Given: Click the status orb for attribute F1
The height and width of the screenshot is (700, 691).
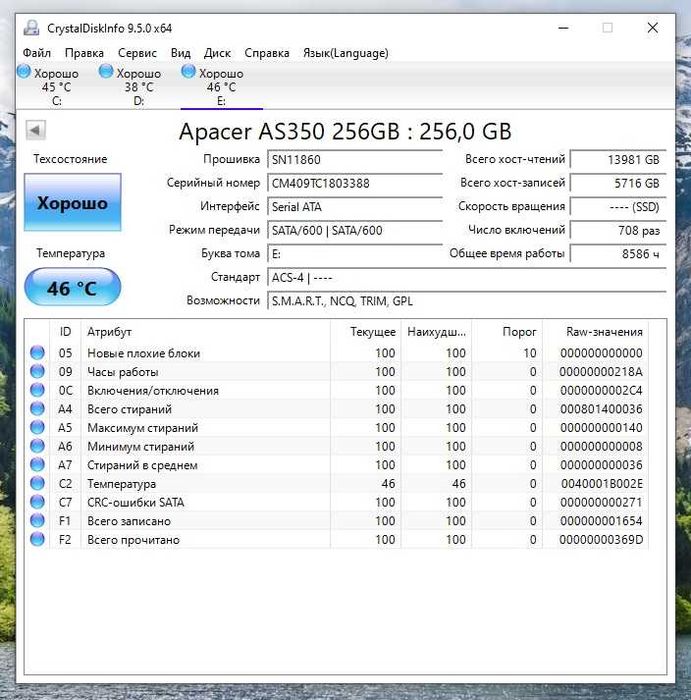Looking at the screenshot, I should pyautogui.click(x=37, y=521).
